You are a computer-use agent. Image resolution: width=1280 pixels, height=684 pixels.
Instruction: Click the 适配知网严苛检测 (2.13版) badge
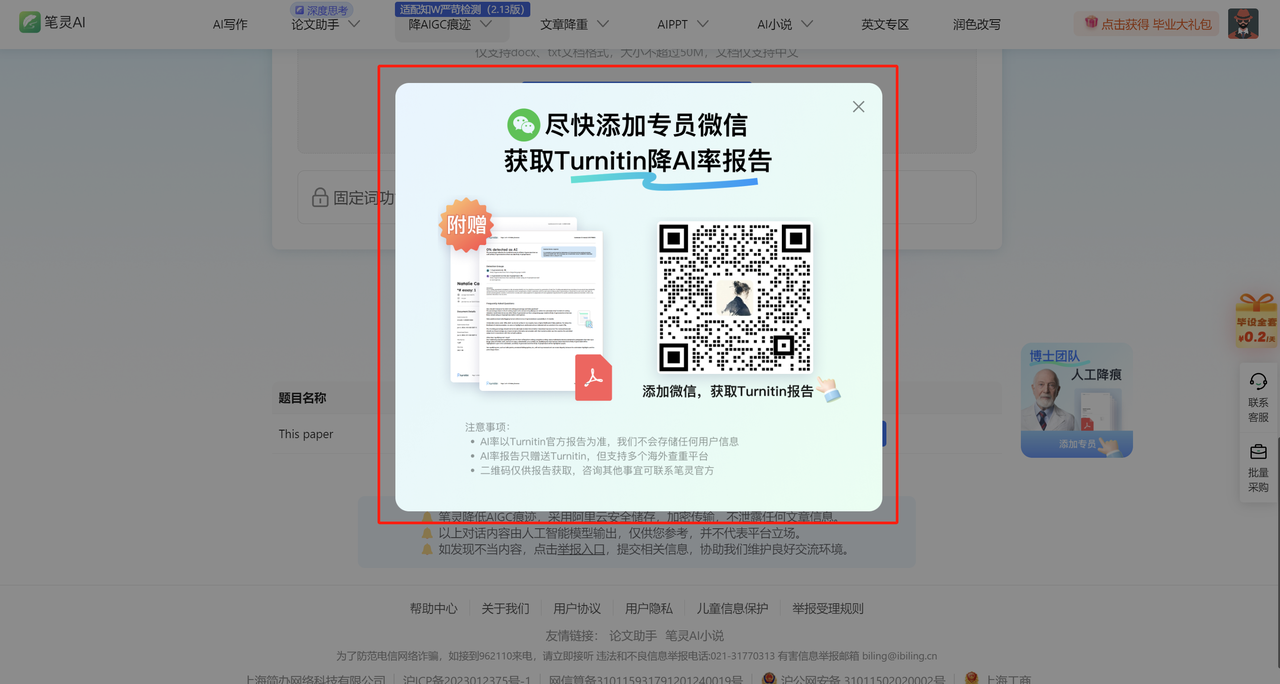coord(463,9)
